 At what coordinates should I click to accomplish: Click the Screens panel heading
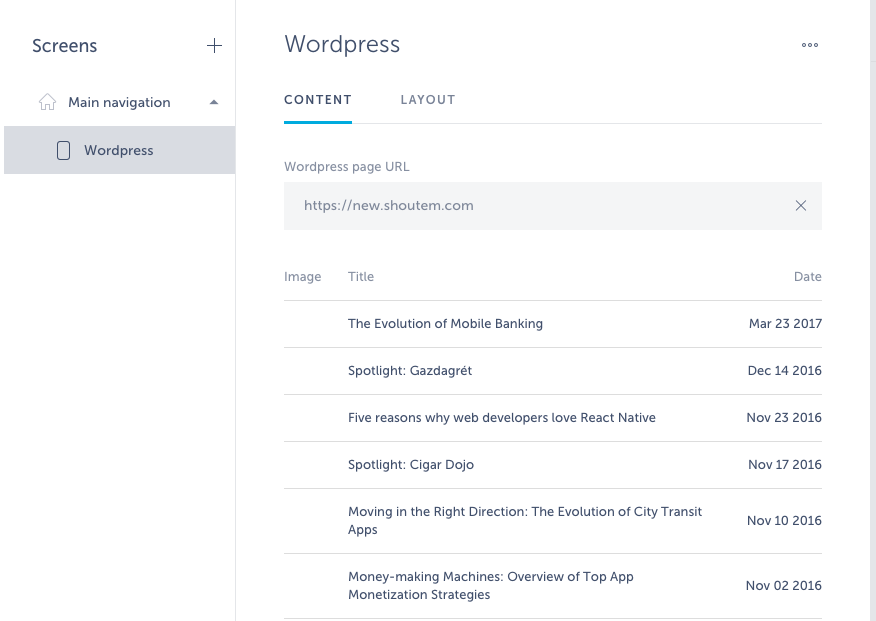64,46
